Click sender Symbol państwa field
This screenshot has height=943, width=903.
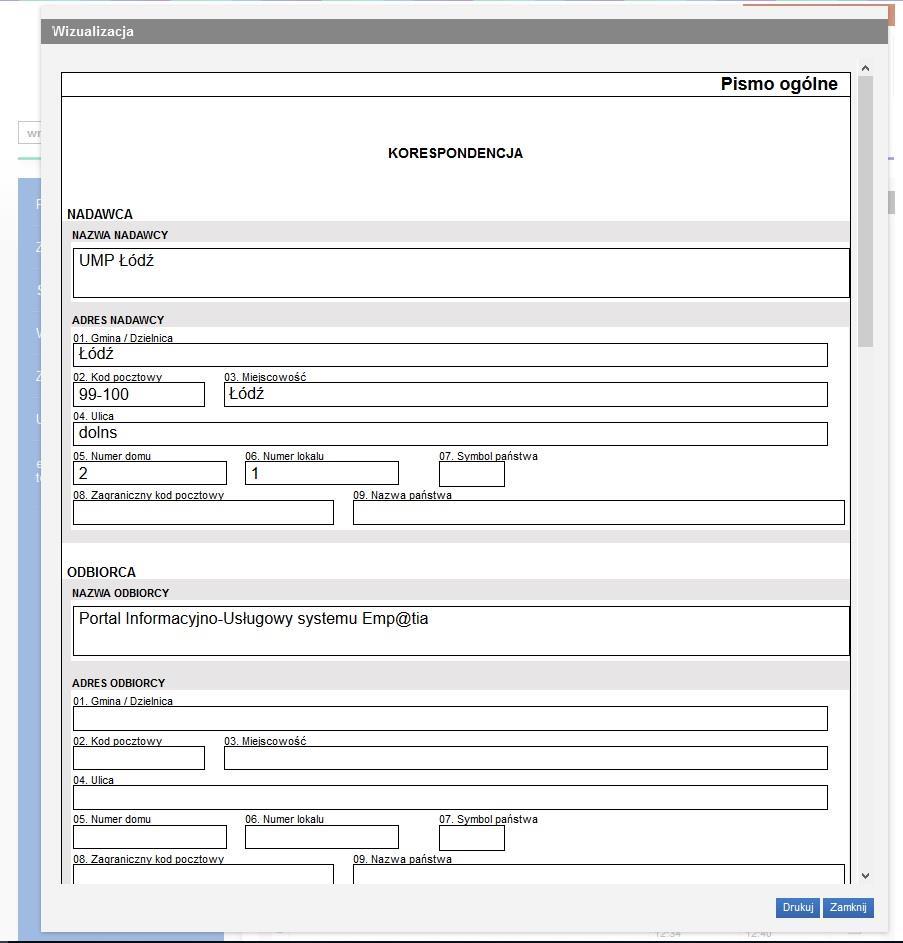click(x=472, y=474)
